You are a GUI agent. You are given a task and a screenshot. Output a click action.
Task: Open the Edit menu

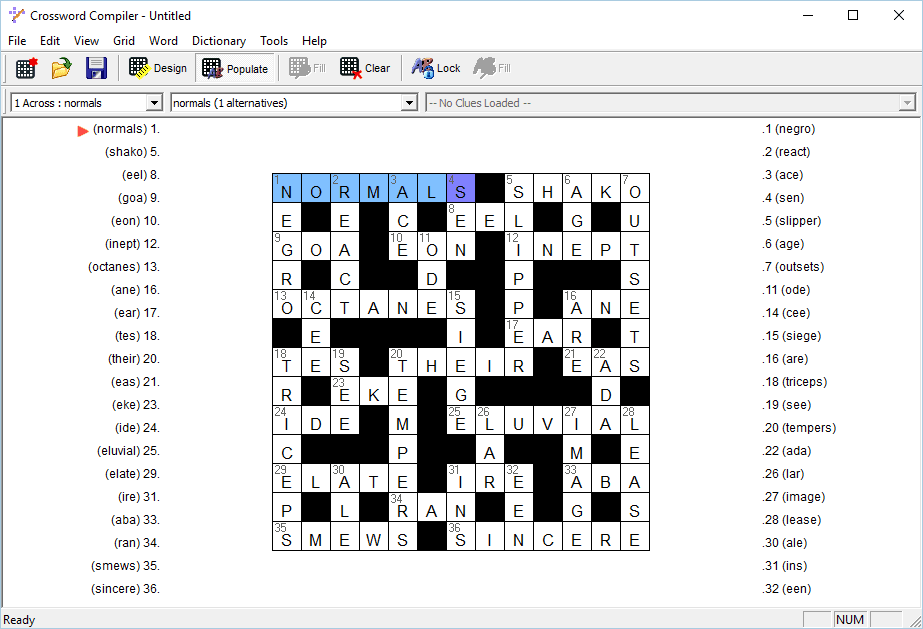coord(50,41)
